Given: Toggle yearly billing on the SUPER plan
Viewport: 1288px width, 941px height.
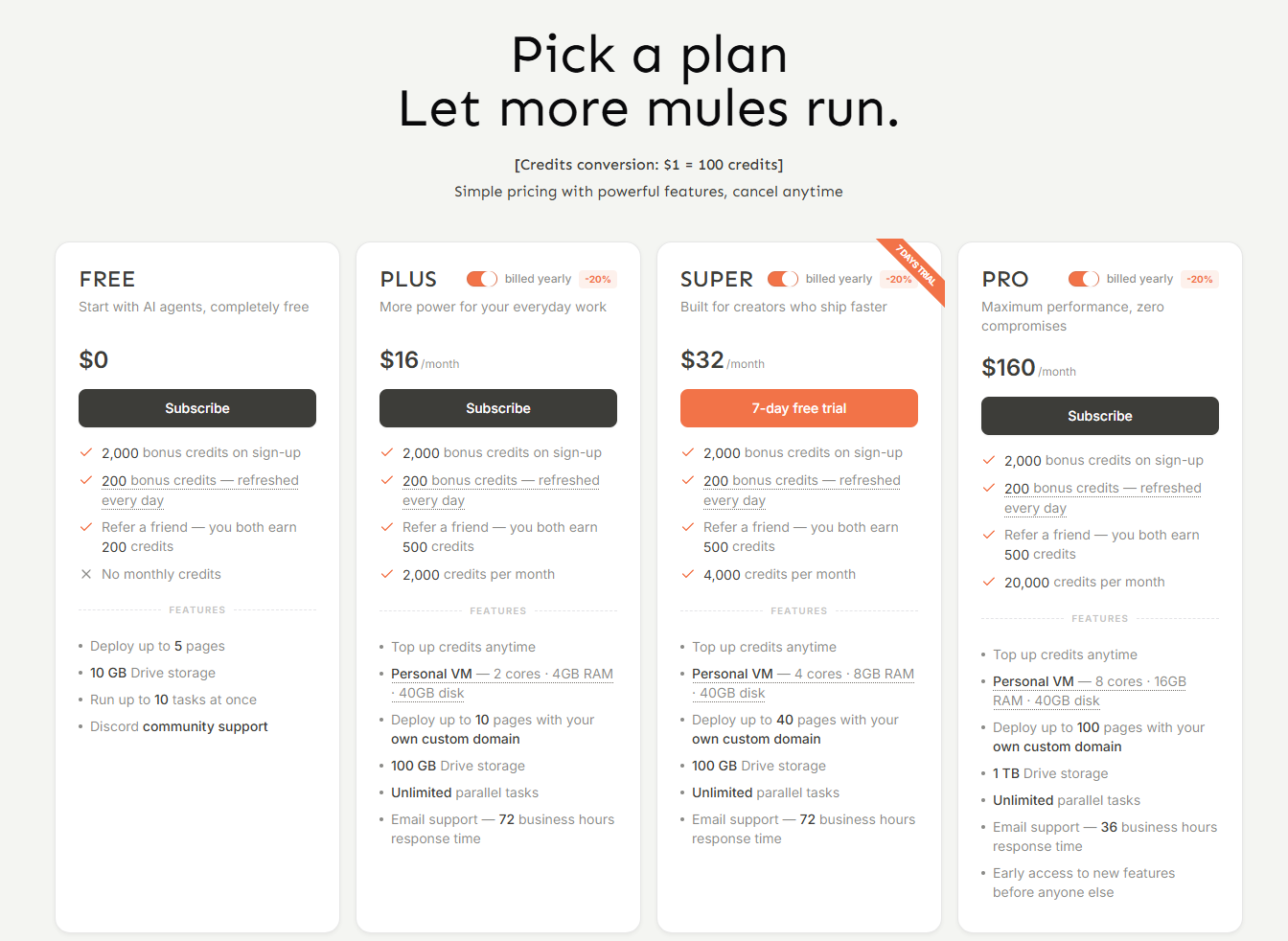Looking at the screenshot, I should point(783,279).
